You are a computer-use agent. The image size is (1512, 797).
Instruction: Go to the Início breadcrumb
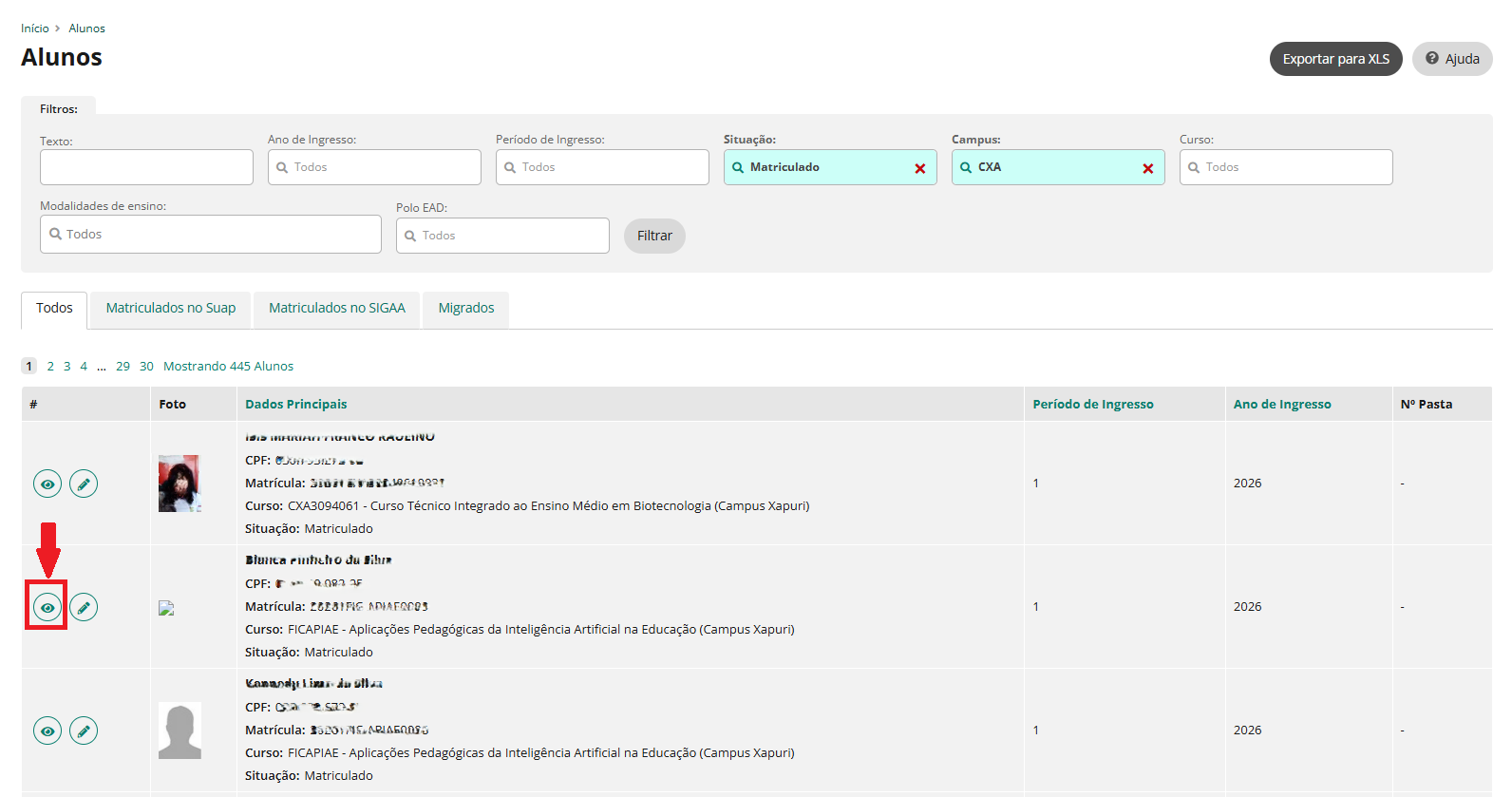(35, 28)
